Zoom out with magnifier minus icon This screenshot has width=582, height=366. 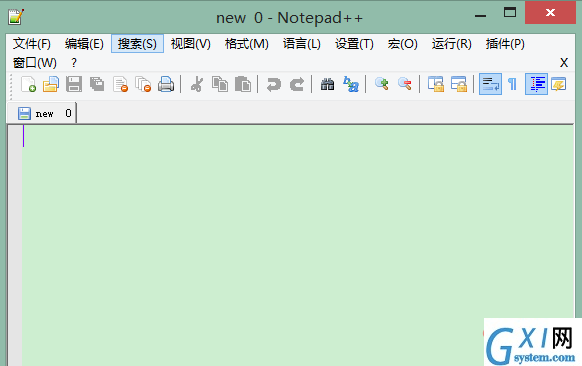click(405, 84)
